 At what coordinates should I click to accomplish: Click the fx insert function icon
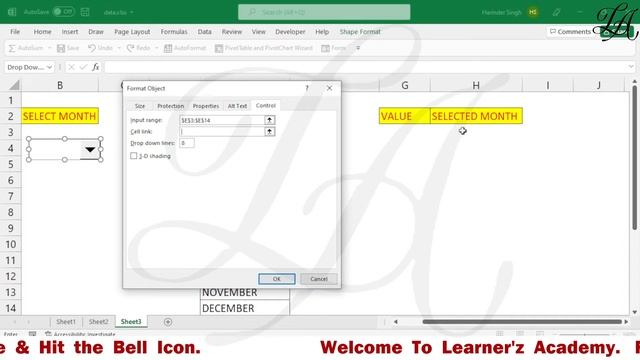[x=96, y=67]
